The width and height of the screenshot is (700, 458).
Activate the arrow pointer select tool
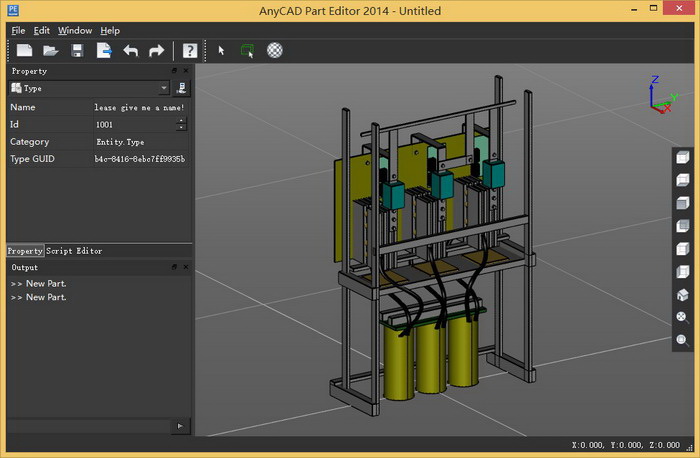[222, 50]
